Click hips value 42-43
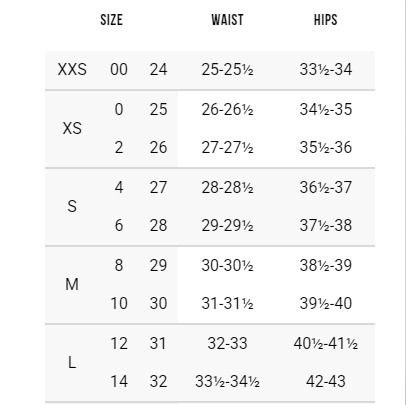Screen dimensions: 406x405 click(326, 381)
